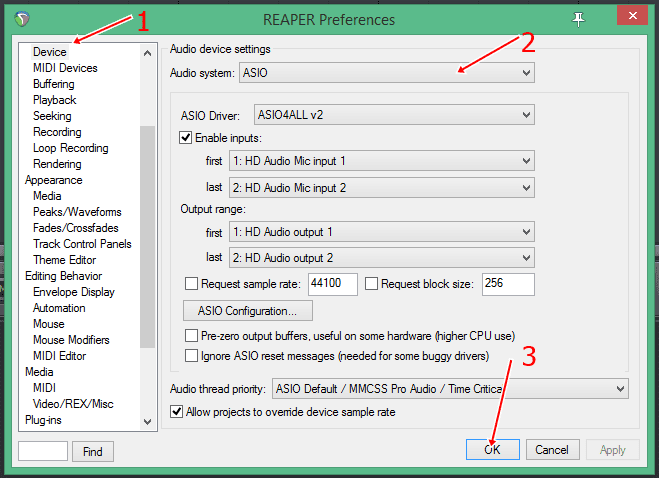659x478 pixels.
Task: Click the REAPER logo icon in title bar
Action: point(22,19)
